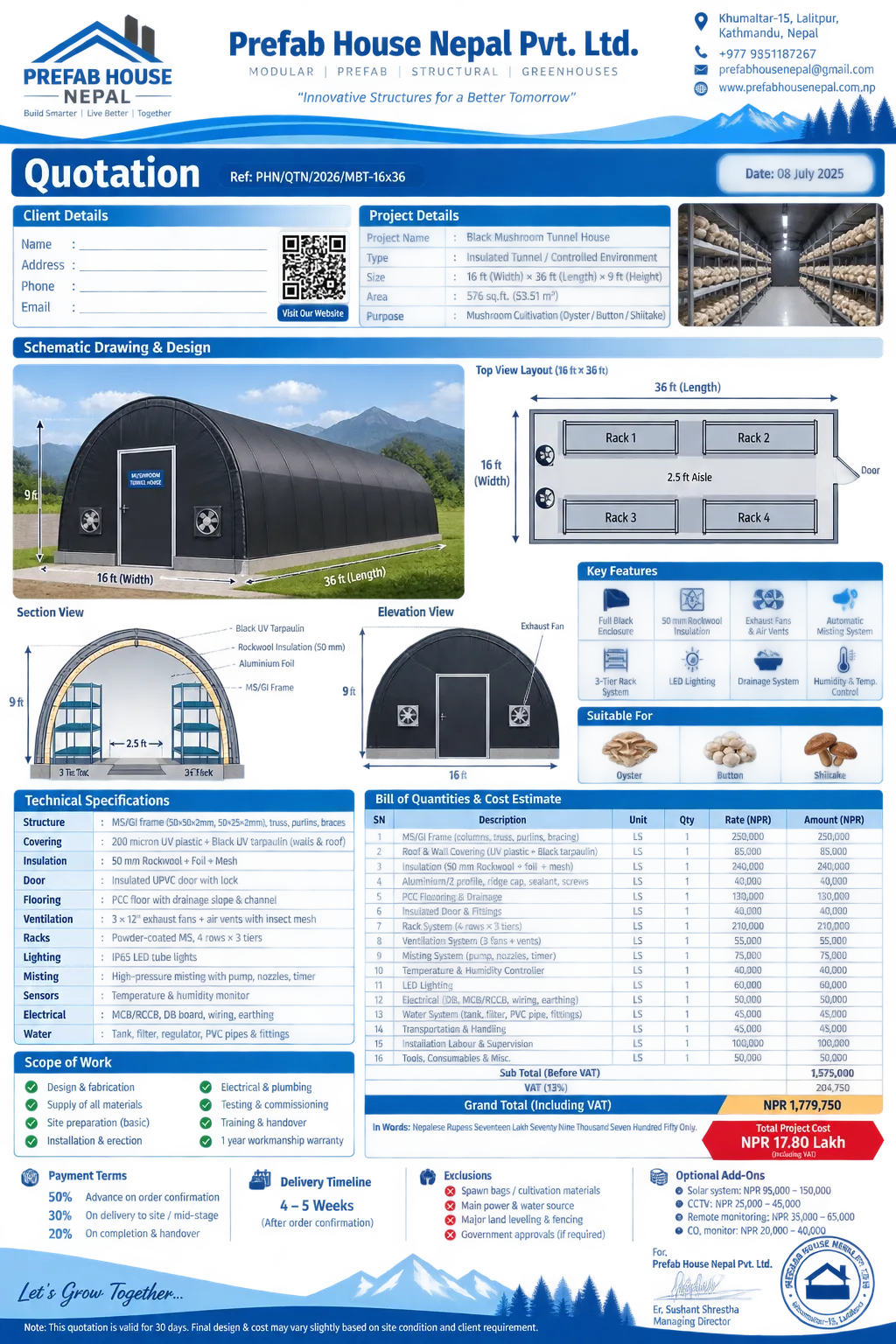
Task: Click the phone handset icon in the header
Action: click(x=701, y=52)
